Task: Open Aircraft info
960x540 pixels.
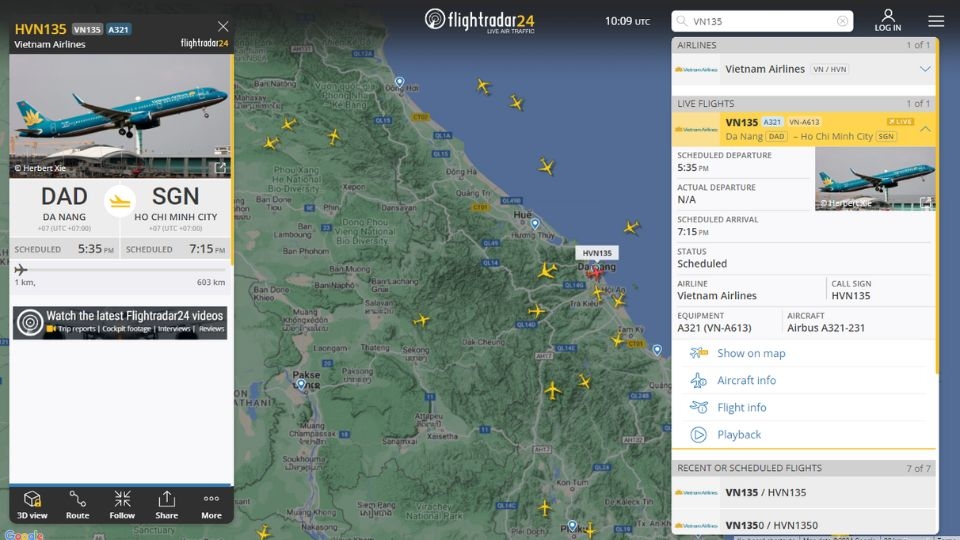Action: point(746,380)
